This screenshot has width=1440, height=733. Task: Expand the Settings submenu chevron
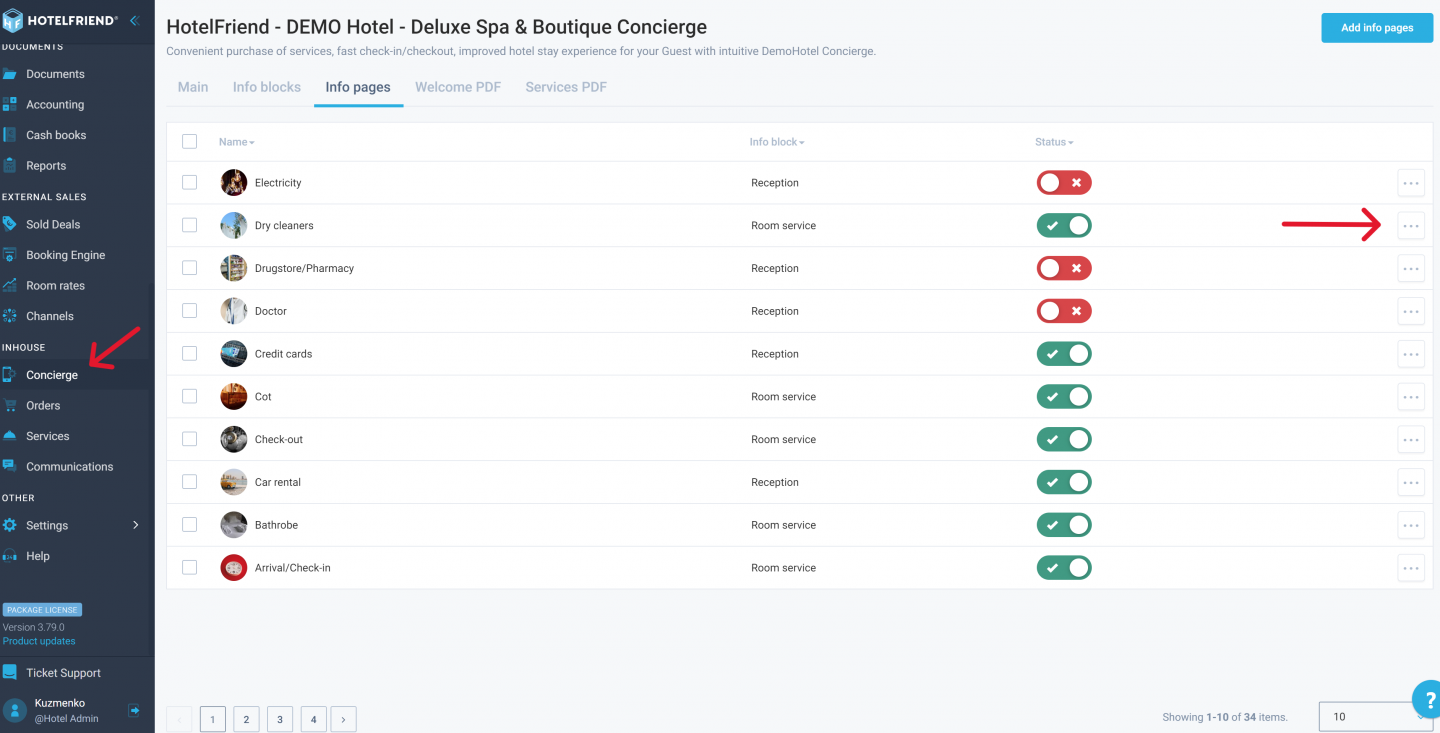(136, 525)
